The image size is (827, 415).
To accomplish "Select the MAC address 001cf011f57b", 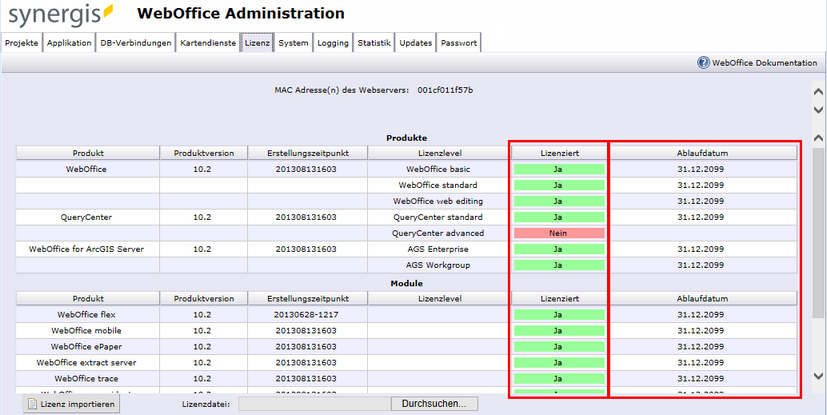I will [445, 90].
